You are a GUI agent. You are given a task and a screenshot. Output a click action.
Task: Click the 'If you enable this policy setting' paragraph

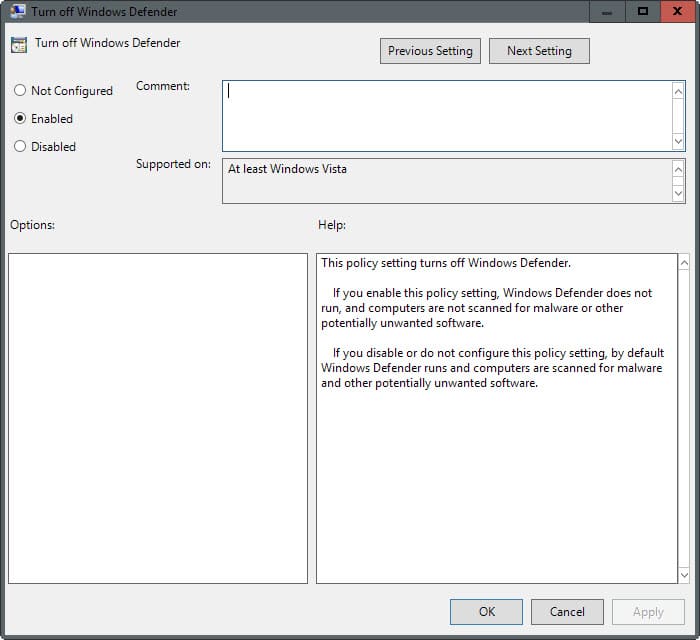[487, 308]
